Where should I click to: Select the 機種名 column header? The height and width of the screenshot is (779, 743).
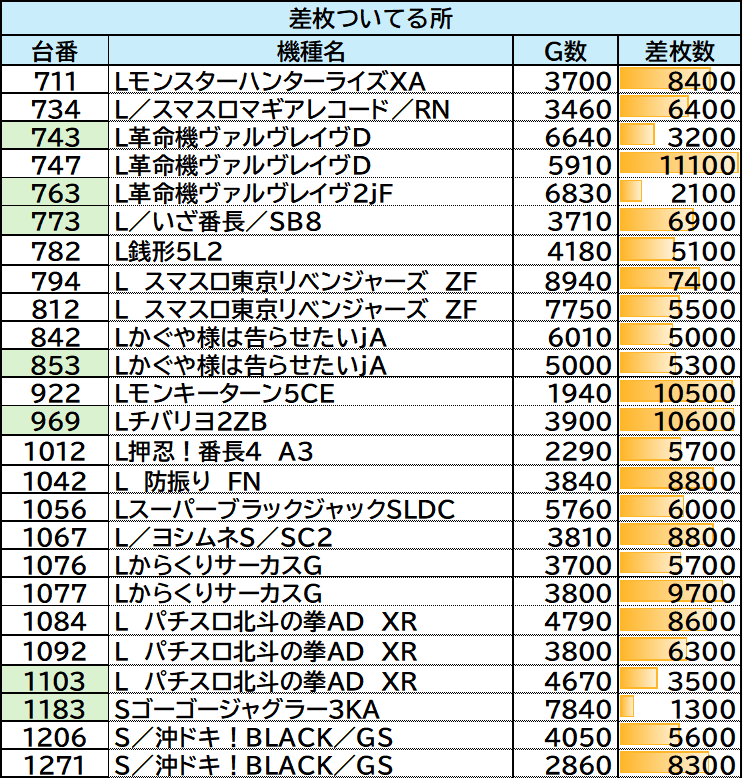click(310, 51)
